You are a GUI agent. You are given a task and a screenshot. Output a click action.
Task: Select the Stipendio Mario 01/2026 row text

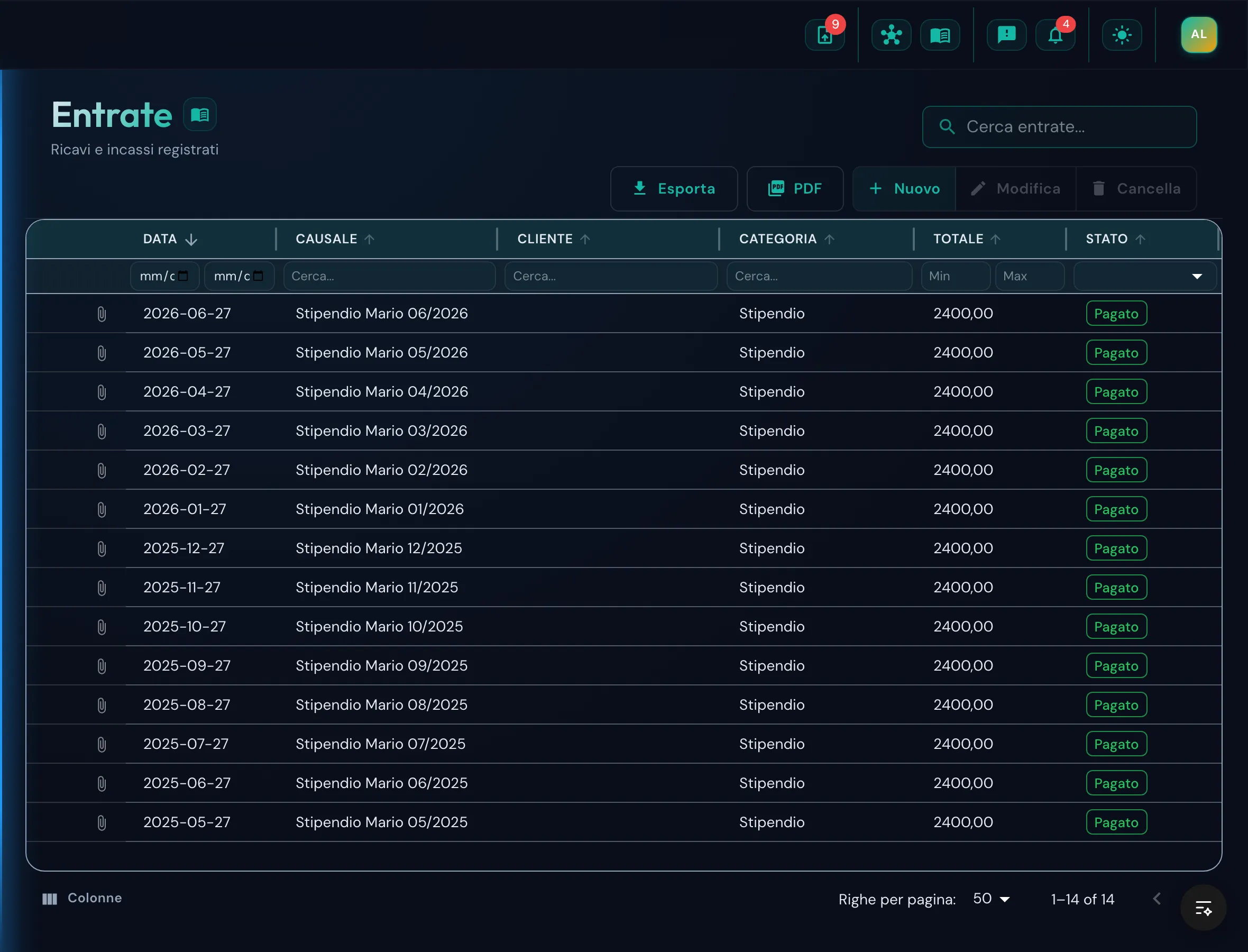[x=380, y=509]
